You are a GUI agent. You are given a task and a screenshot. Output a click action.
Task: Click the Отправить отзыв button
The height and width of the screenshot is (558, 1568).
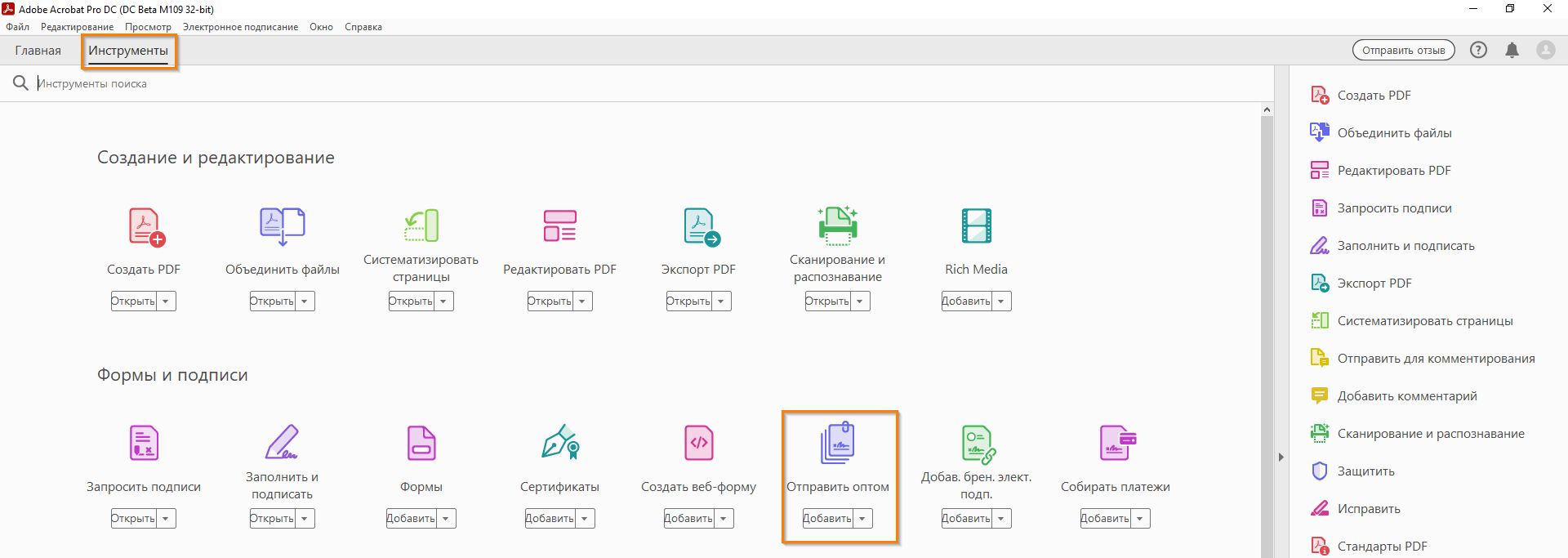(1403, 50)
